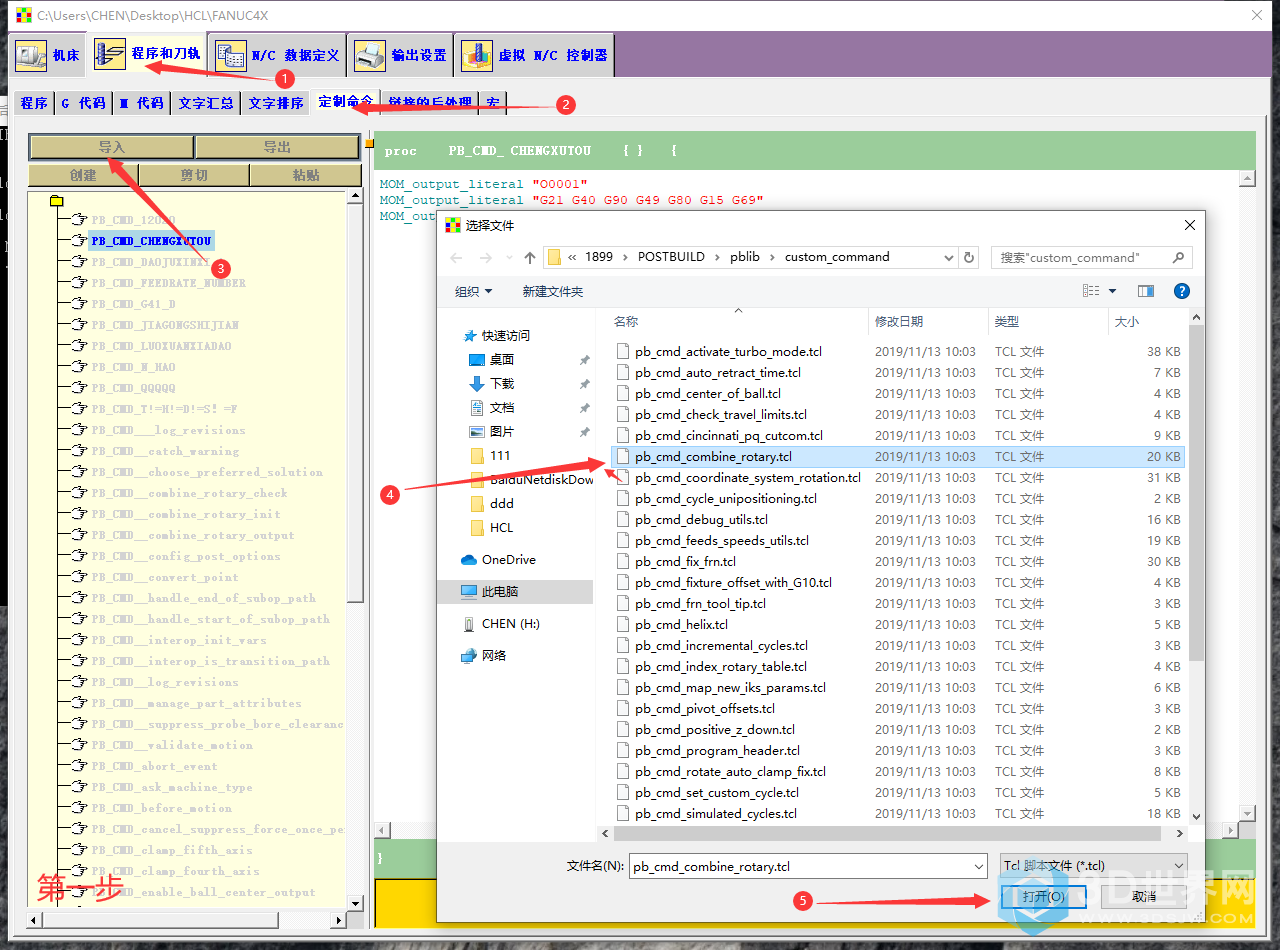1280x950 pixels.
Task: Open the N/C 数据定义 tab
Action: [x=278, y=55]
